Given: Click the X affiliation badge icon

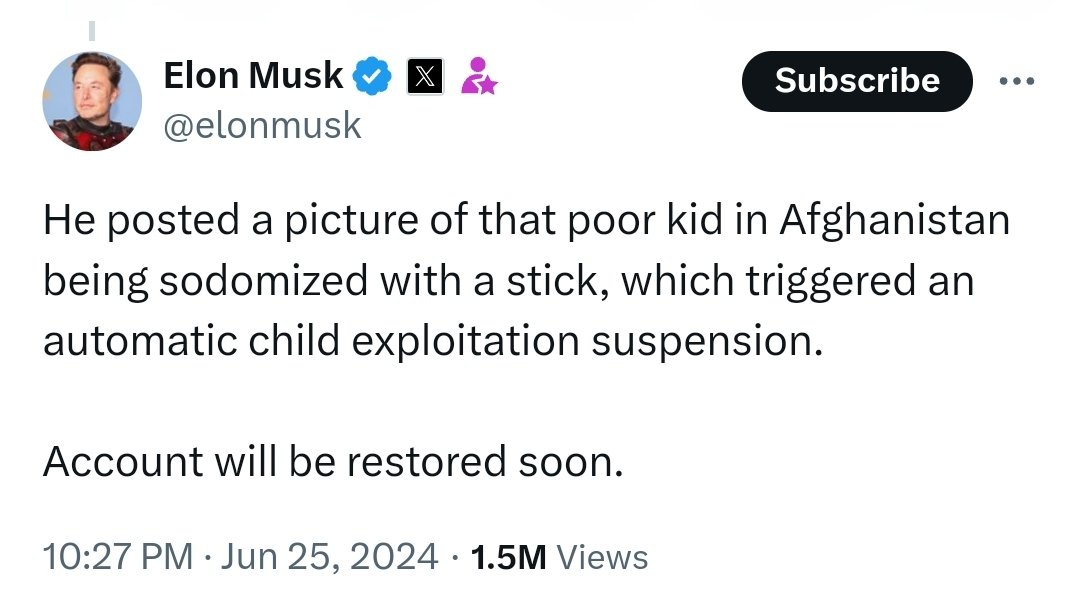Looking at the screenshot, I should (425, 77).
